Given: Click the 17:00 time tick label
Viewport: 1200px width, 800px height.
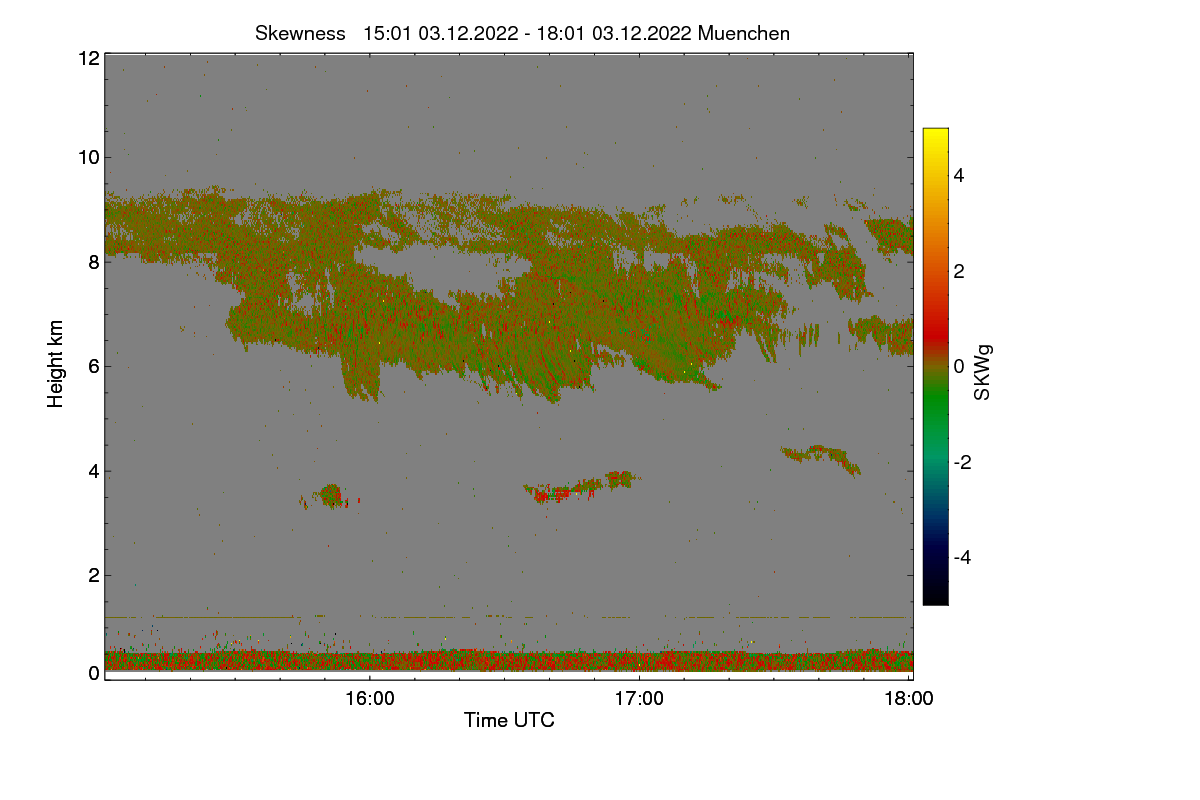Looking at the screenshot, I should (639, 698).
